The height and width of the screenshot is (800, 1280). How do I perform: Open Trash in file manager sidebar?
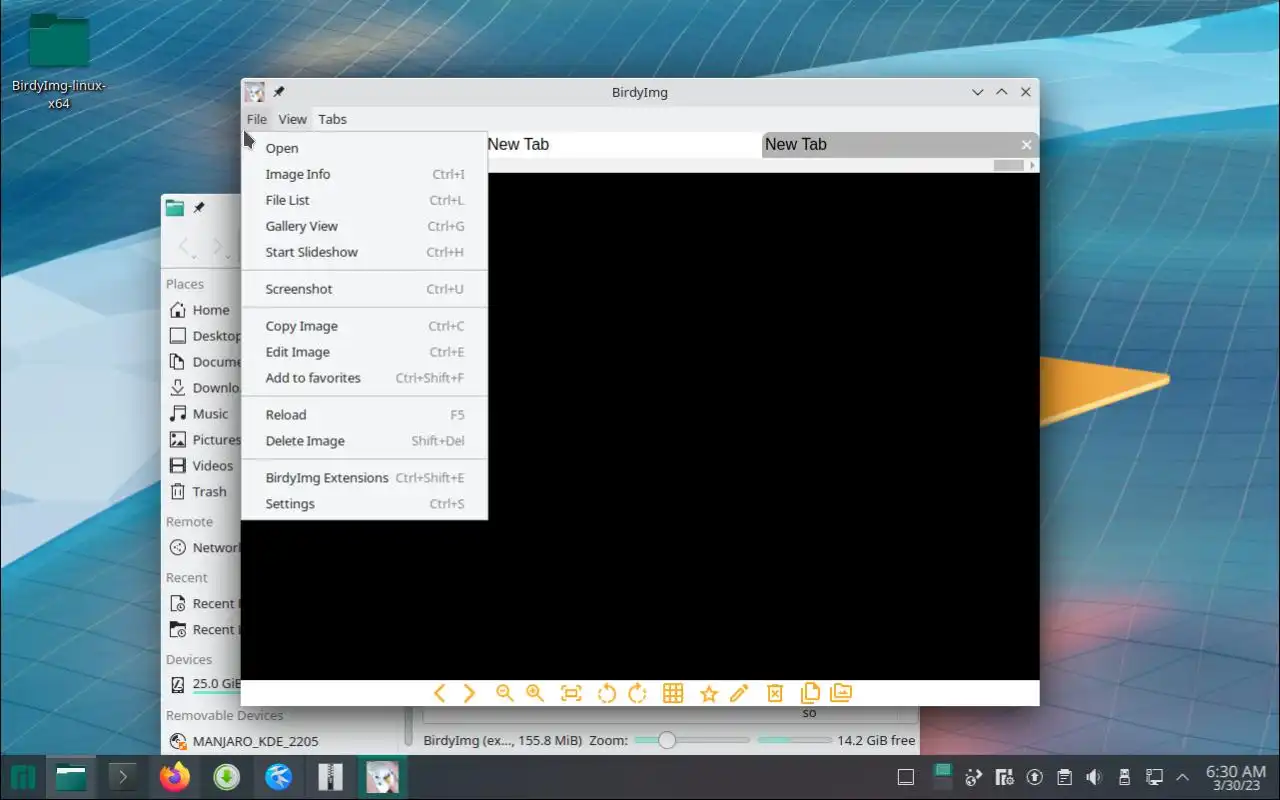(200, 492)
